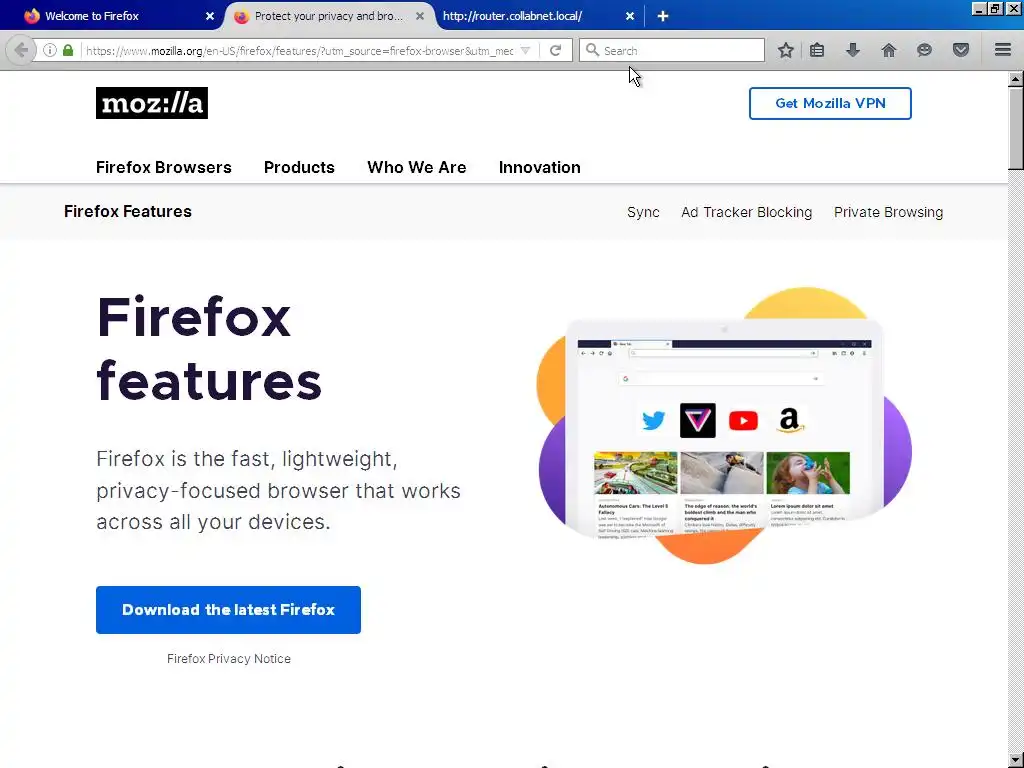
Task: Open the hamburger menu
Action: pyautogui.click(x=1003, y=50)
